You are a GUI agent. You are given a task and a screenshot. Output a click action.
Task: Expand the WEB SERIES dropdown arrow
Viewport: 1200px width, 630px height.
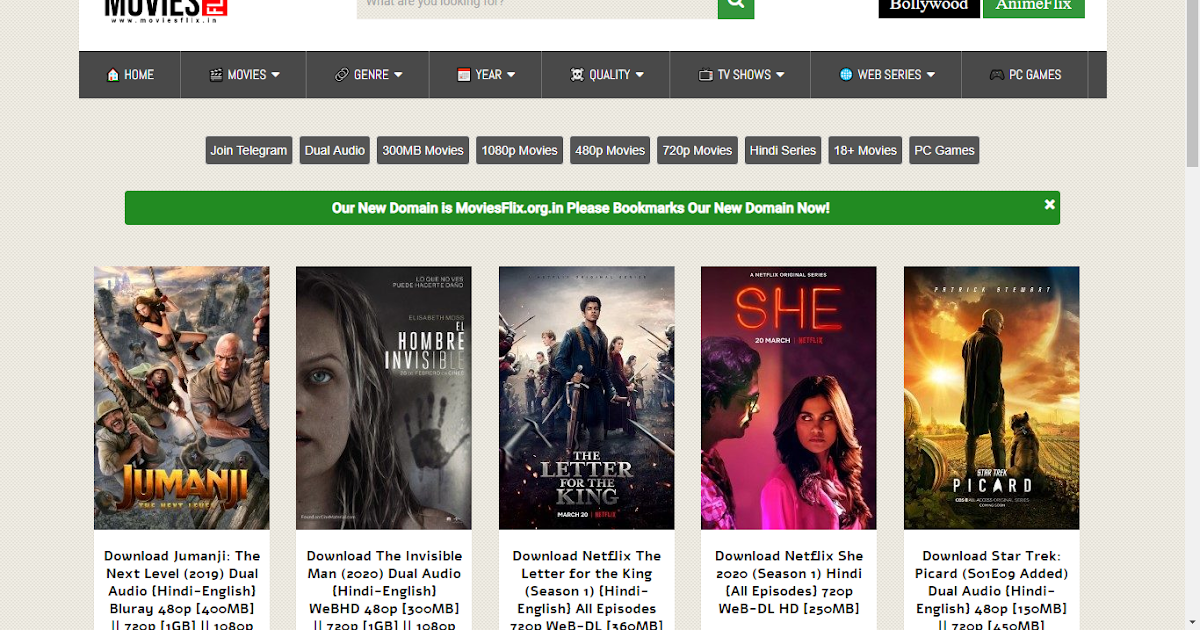click(930, 75)
